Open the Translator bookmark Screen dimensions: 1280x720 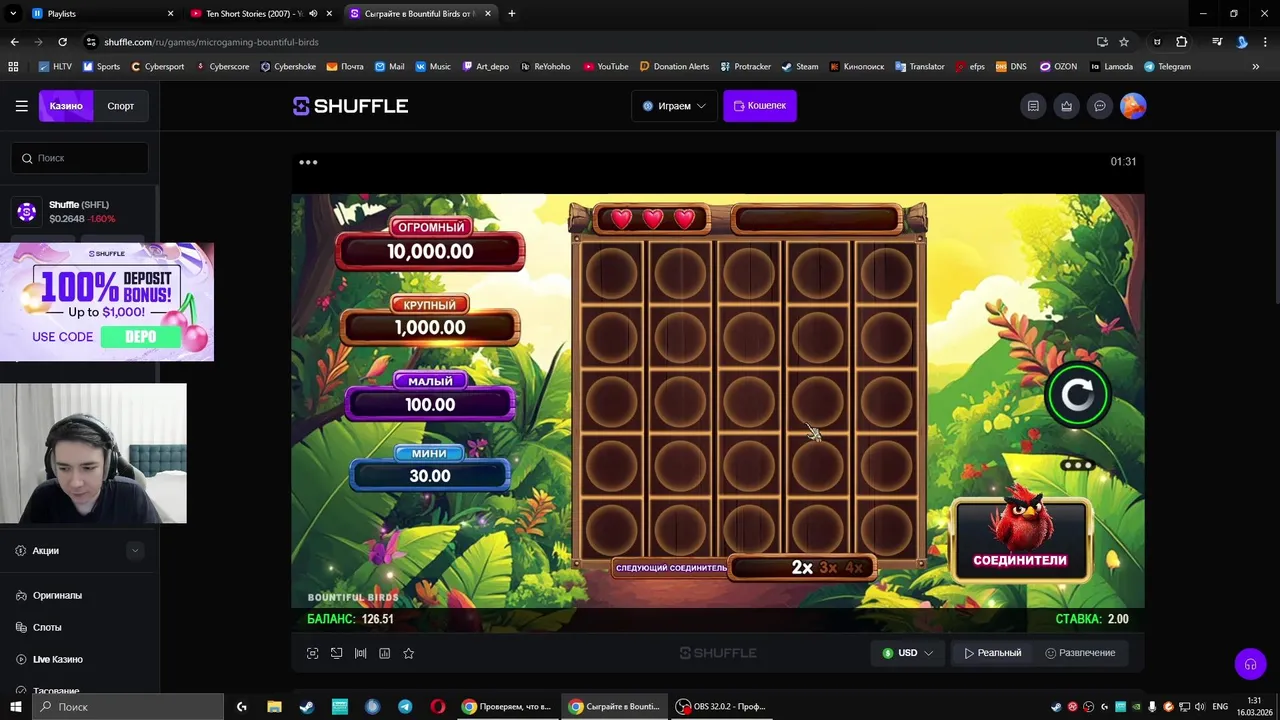tap(919, 66)
